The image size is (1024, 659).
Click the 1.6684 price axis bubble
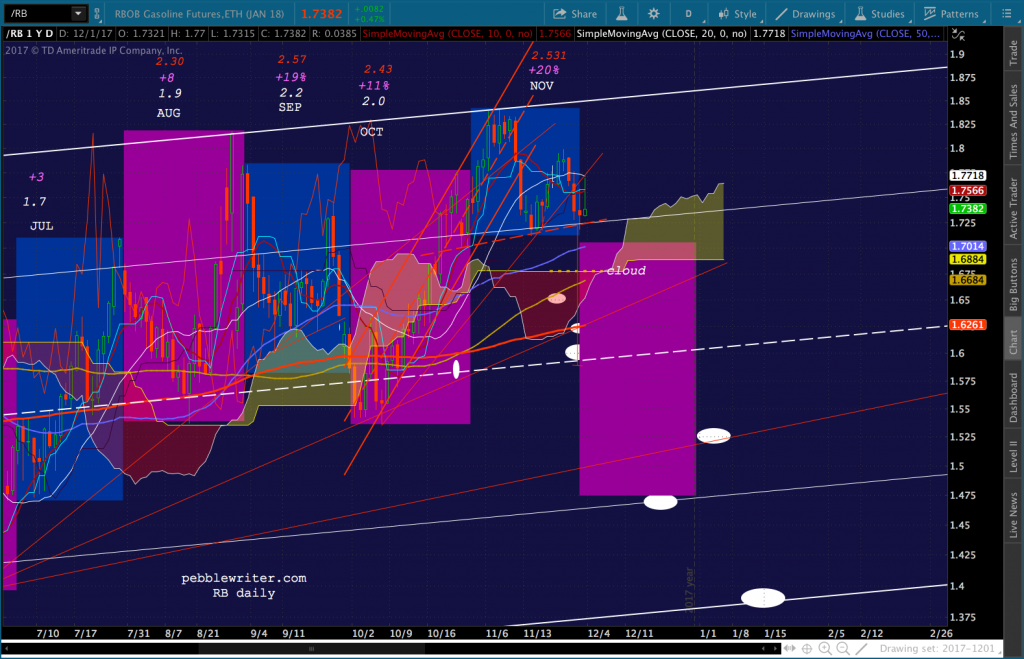pyautogui.click(x=967, y=280)
